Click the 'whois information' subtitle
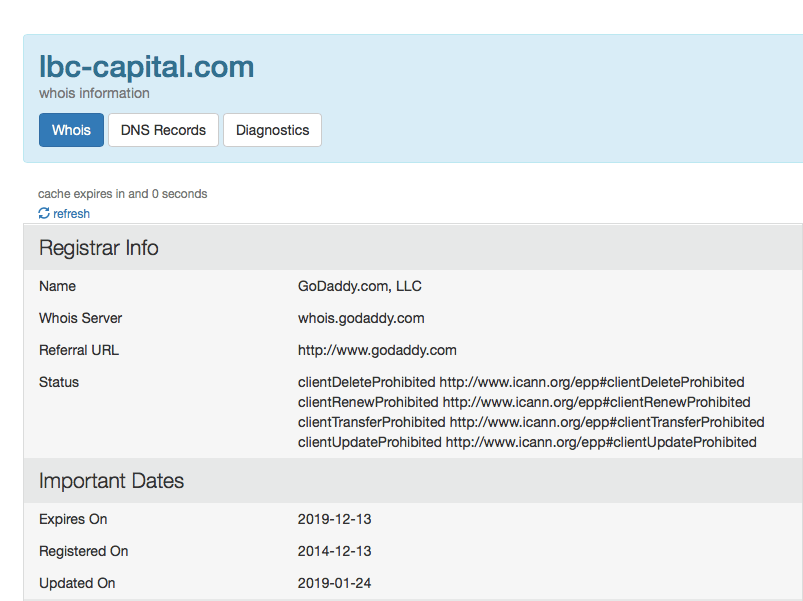The height and width of the screenshot is (601, 803). point(94,93)
